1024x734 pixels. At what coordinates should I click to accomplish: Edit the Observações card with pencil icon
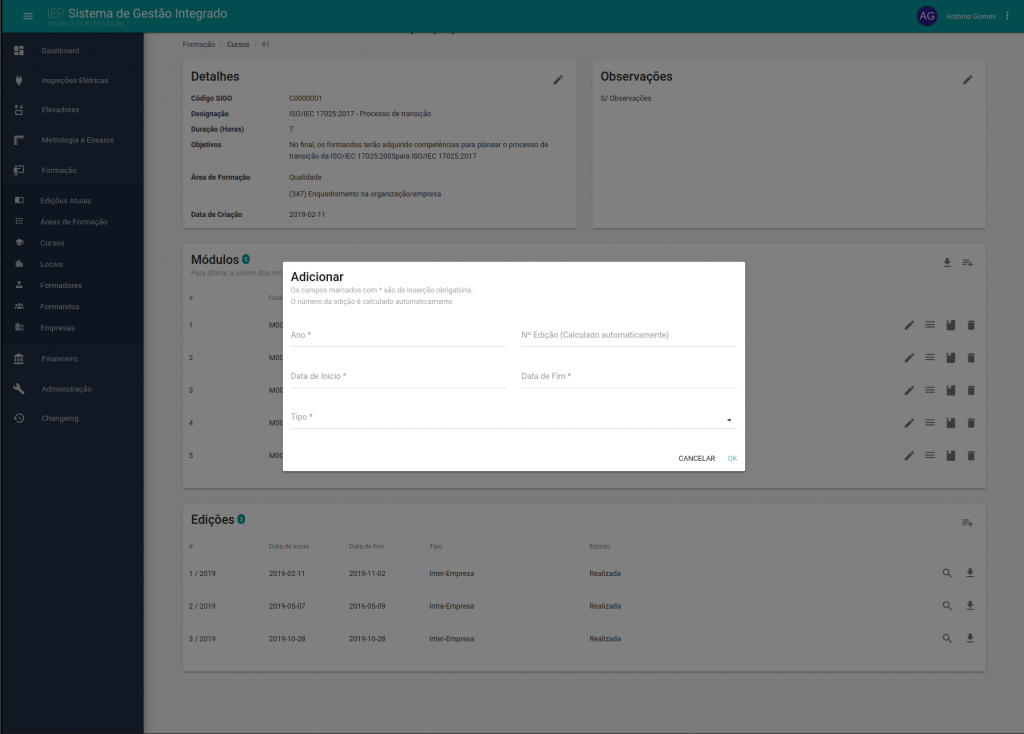tap(967, 80)
